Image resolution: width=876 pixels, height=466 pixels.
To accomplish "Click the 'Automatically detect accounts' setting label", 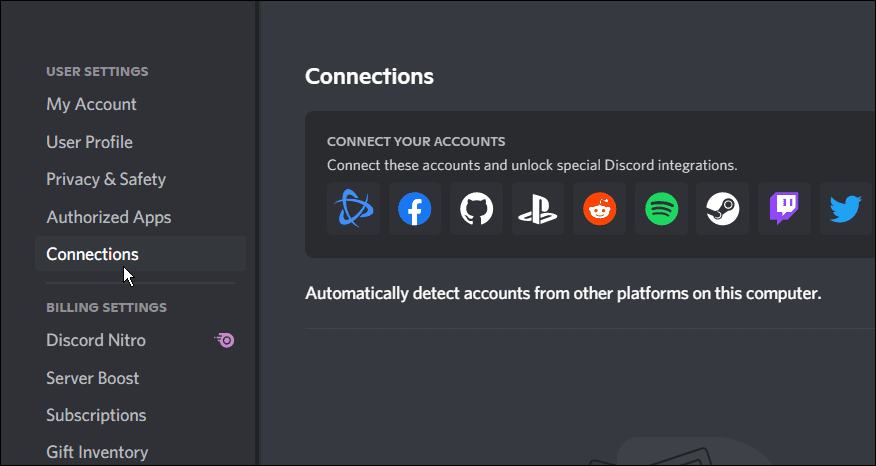I will (562, 293).
